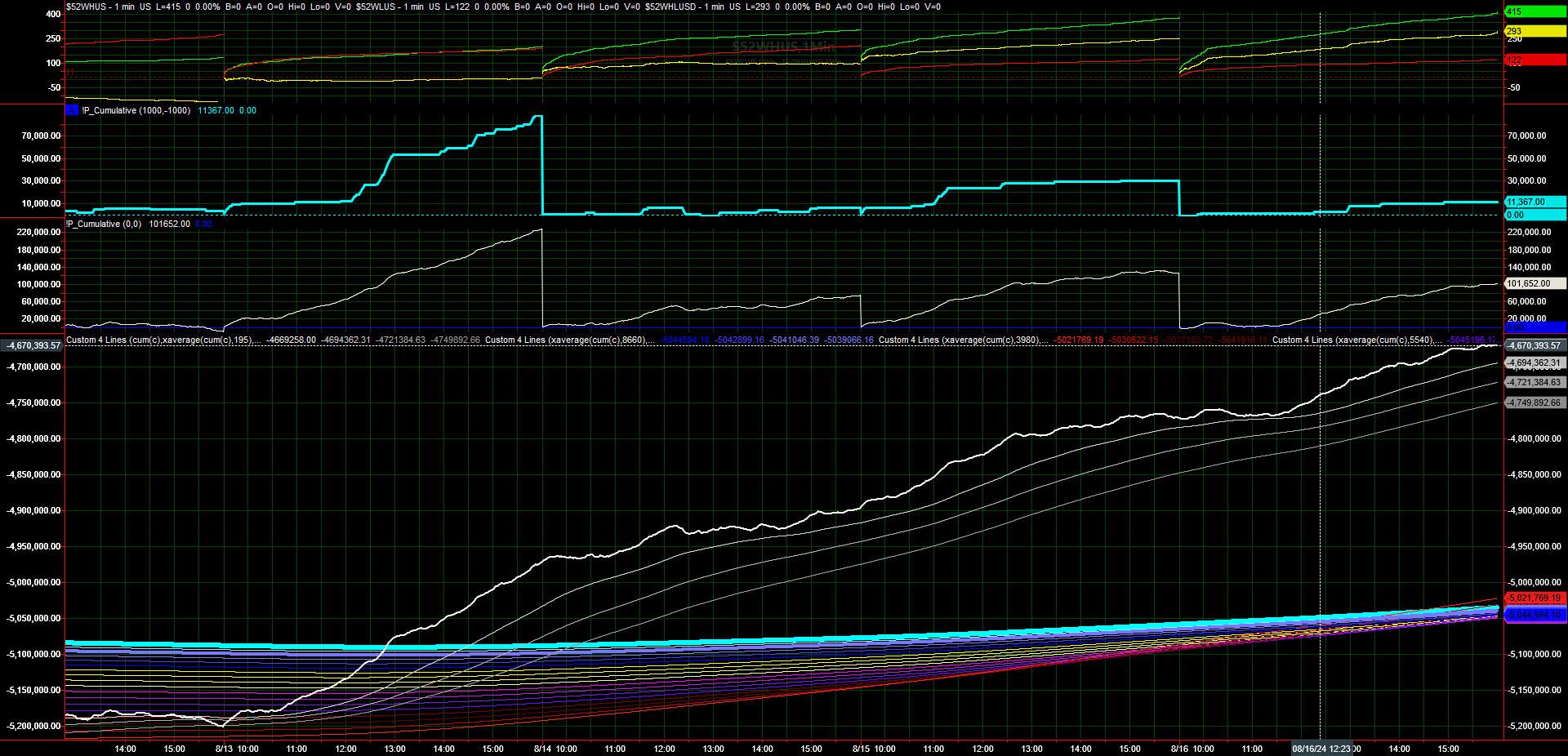Screen dimensions: 1568x756
Task: Click the red -5,021,769.19 value marker
Action: coord(1534,598)
